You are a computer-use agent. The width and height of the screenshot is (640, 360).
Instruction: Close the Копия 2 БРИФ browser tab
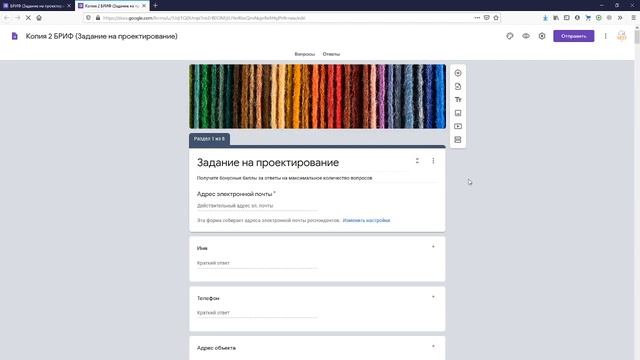[144, 6]
